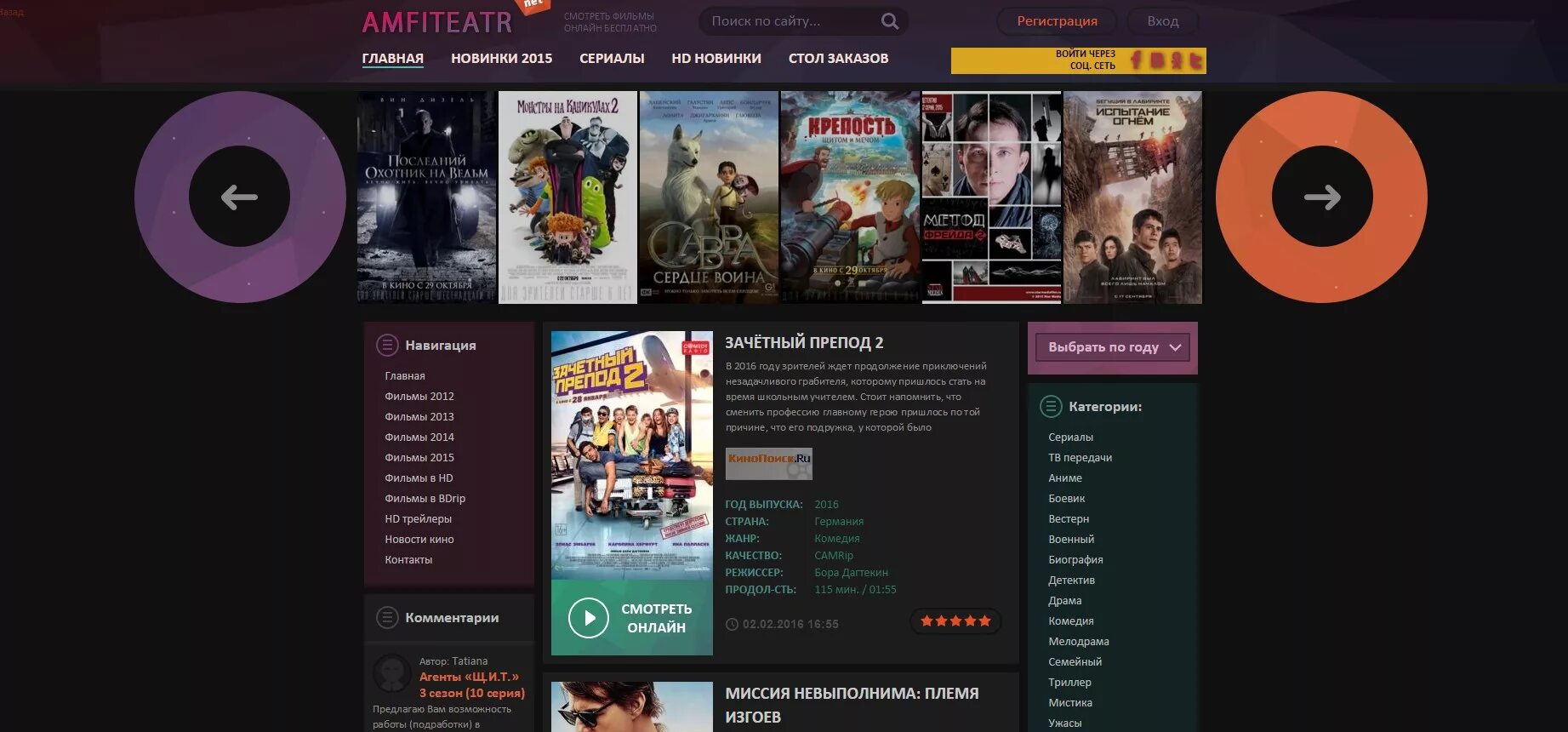This screenshot has height=732, width=1568.
Task: Open Фильмы в HD link
Action: pyautogui.click(x=419, y=478)
